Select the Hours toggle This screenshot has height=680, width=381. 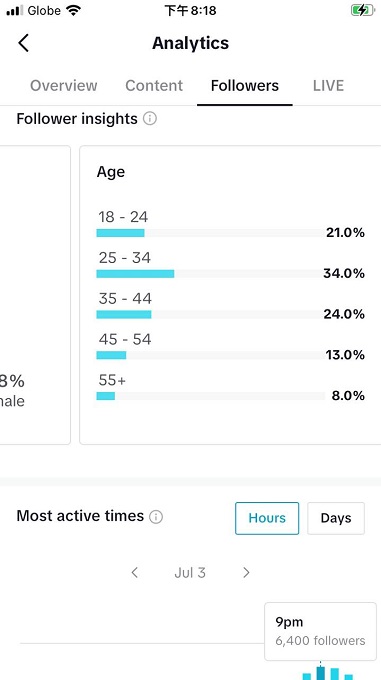click(267, 518)
